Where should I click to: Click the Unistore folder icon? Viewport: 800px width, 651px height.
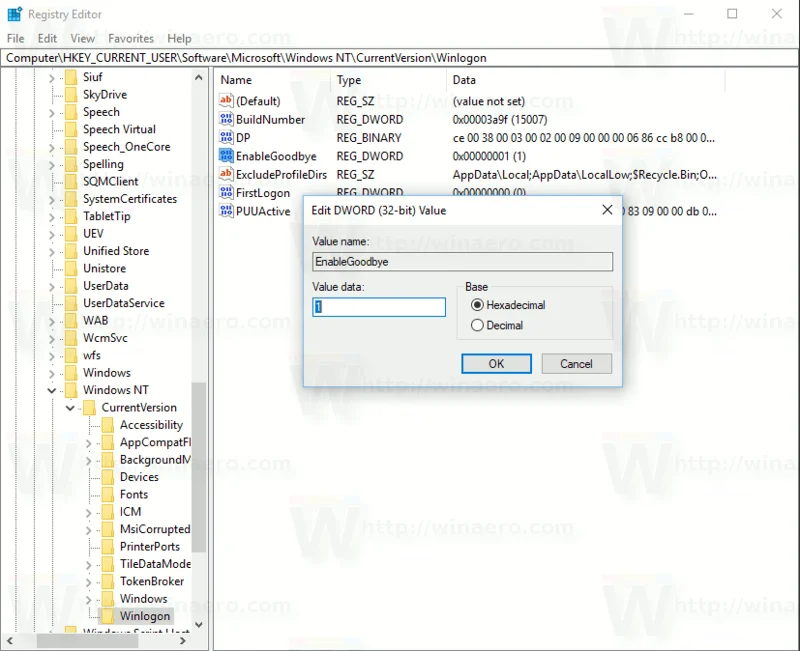point(72,268)
